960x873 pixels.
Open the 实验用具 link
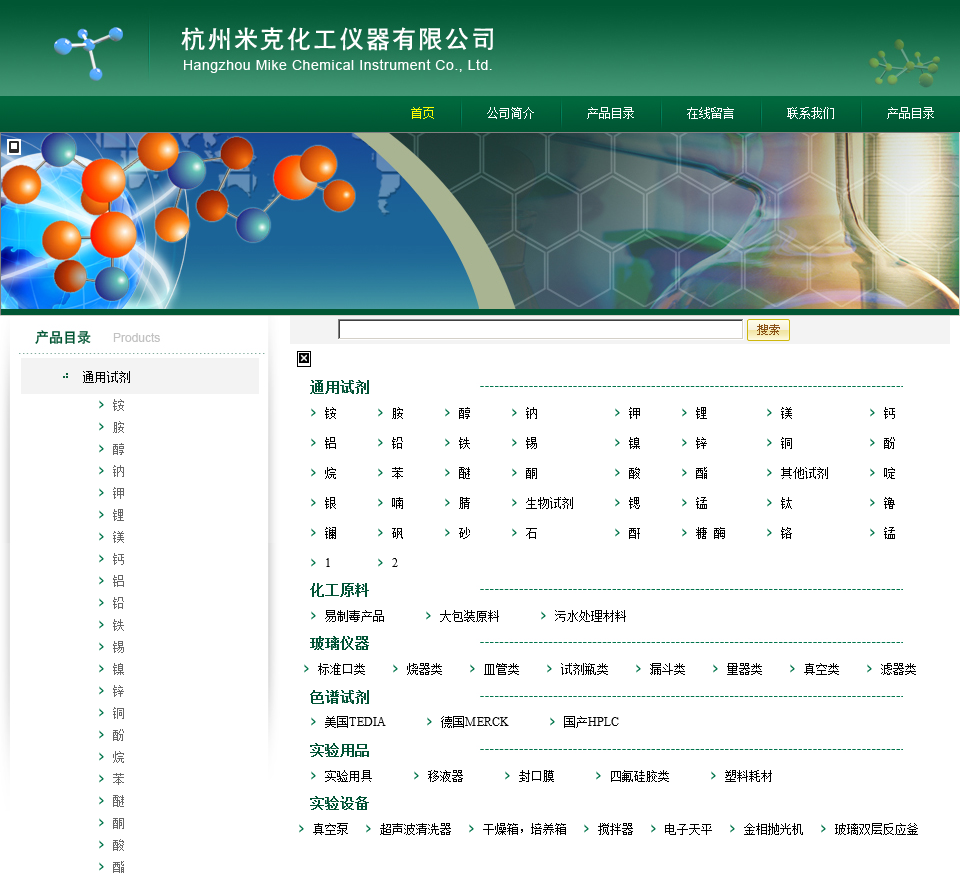pos(348,776)
